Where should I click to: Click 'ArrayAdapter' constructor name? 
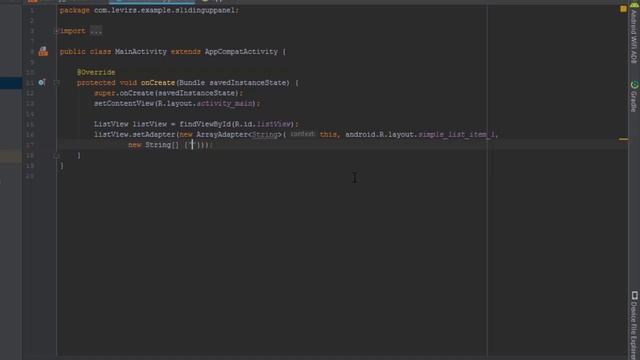pos(222,134)
